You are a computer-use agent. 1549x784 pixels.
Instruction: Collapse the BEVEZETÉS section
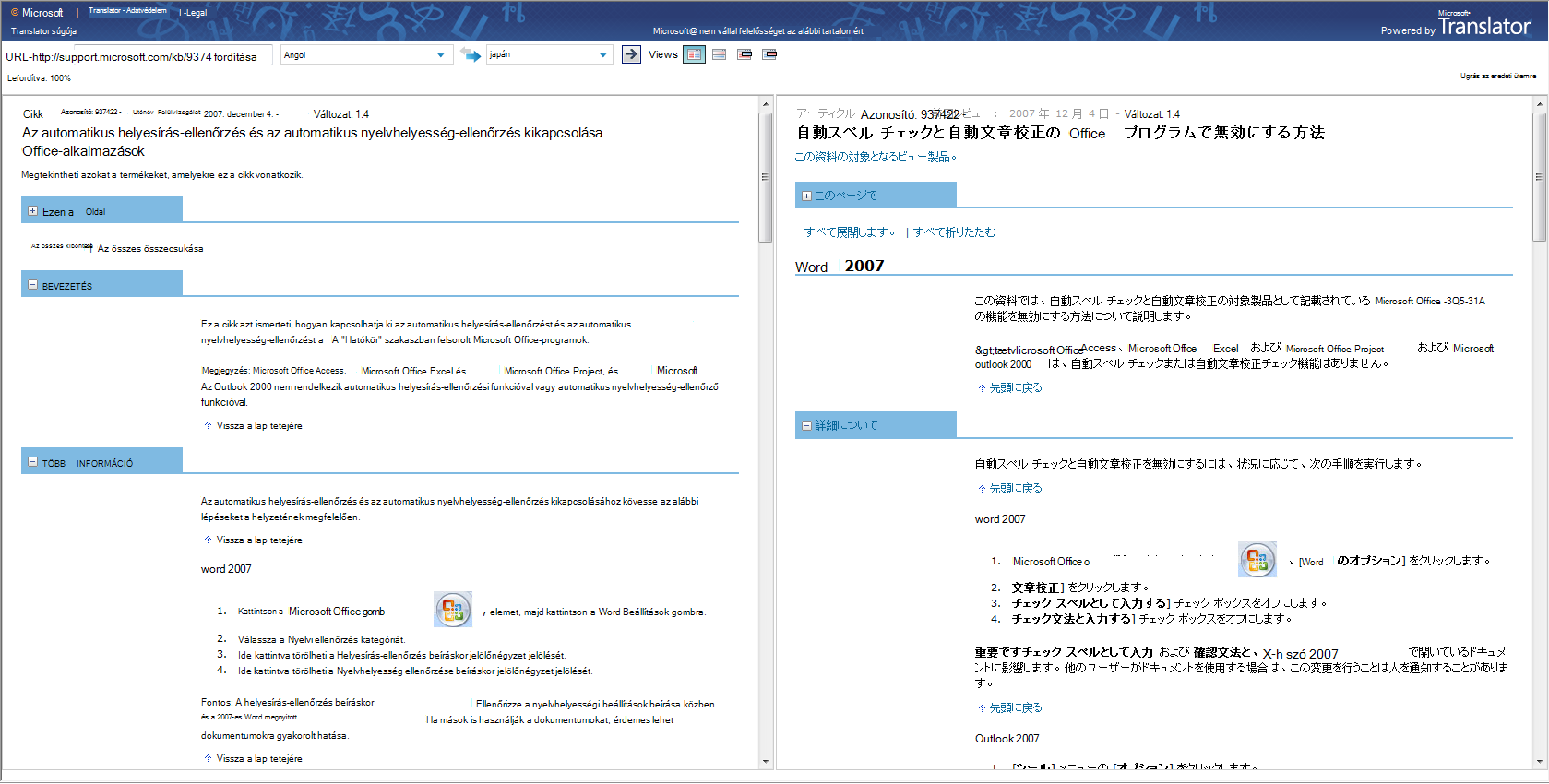33,285
